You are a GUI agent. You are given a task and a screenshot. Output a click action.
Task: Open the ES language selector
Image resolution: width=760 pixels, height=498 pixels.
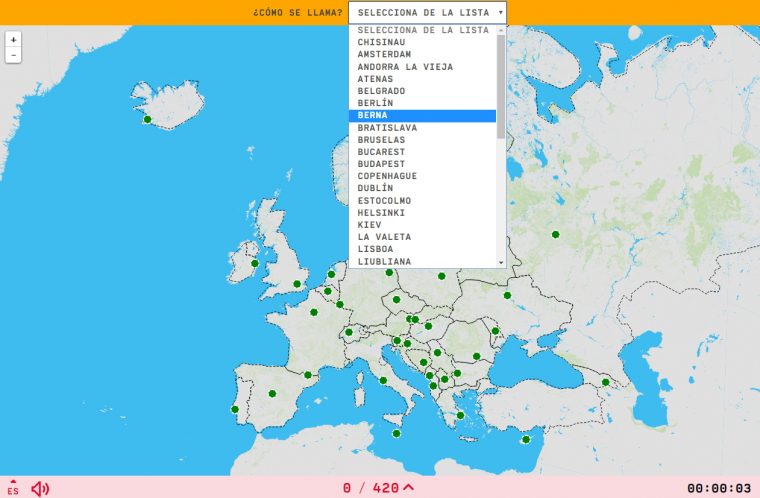(13, 488)
